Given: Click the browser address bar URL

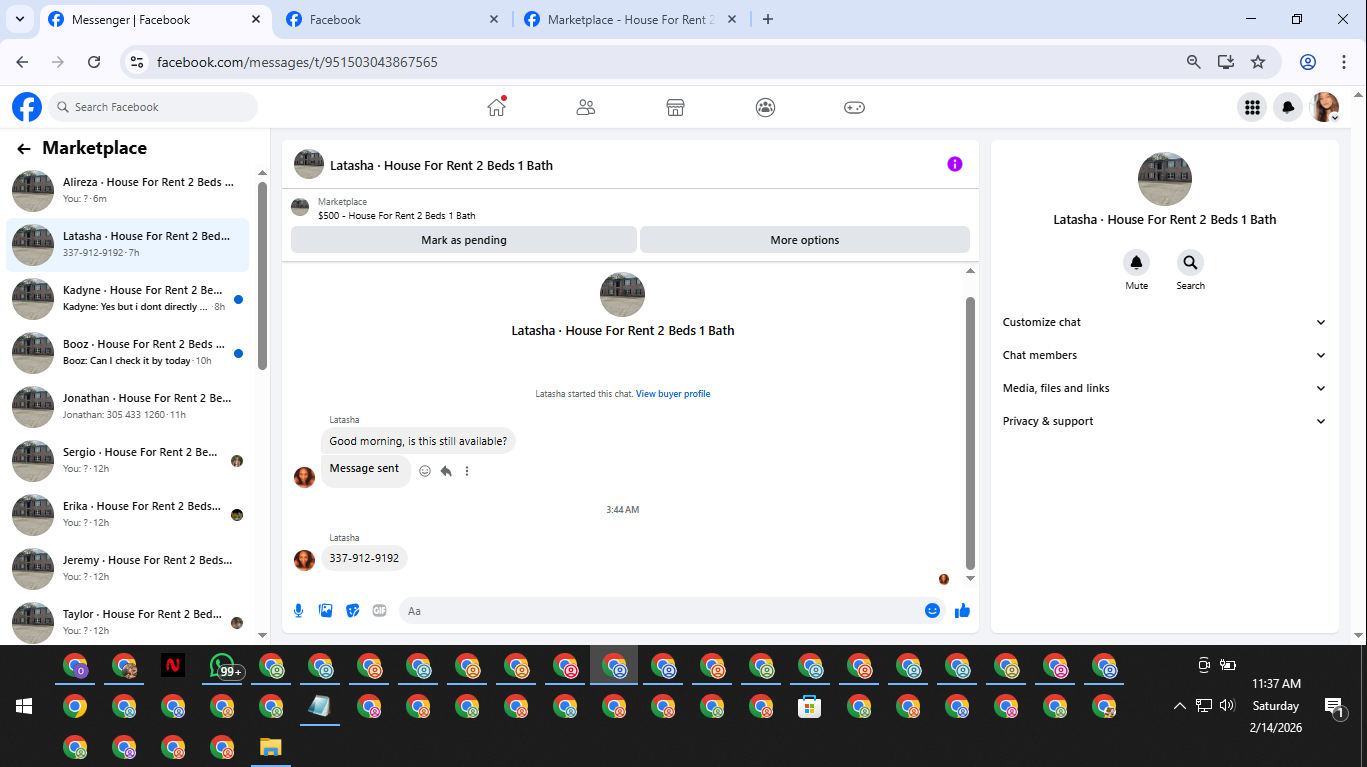Looking at the screenshot, I should pos(297,62).
